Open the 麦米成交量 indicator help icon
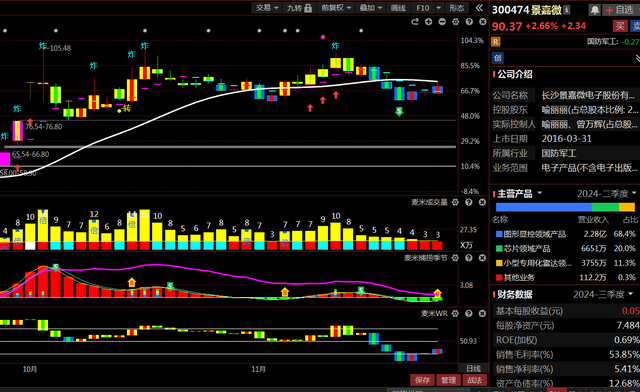The width and height of the screenshot is (640, 392). [469, 202]
